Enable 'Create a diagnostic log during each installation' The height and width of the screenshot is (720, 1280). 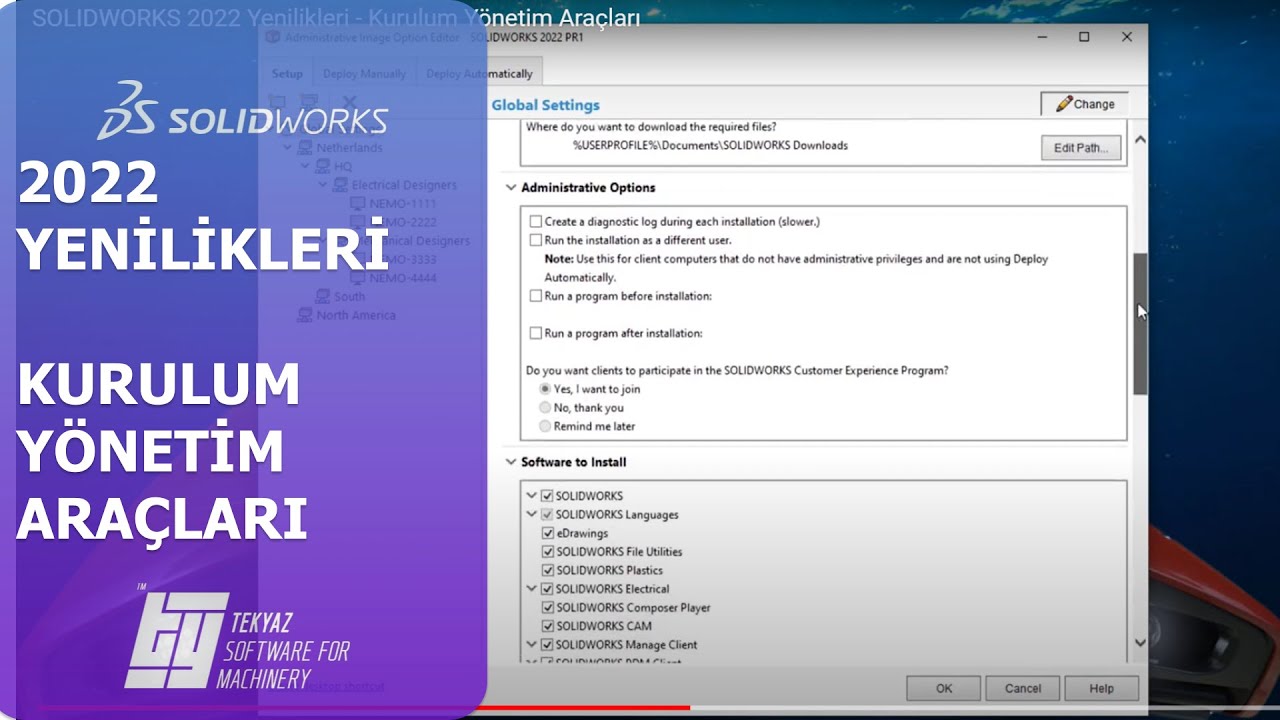pos(536,222)
